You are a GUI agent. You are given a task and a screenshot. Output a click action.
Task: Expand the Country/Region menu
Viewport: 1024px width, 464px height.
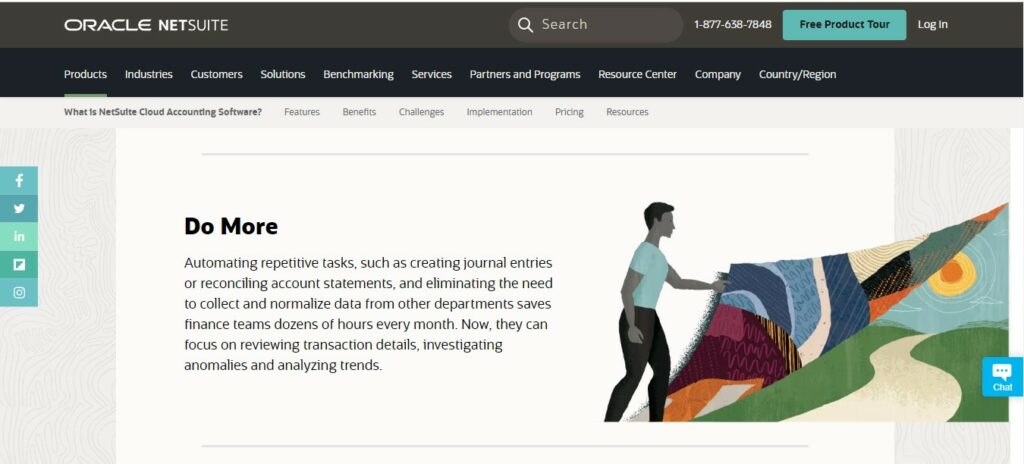[797, 75]
